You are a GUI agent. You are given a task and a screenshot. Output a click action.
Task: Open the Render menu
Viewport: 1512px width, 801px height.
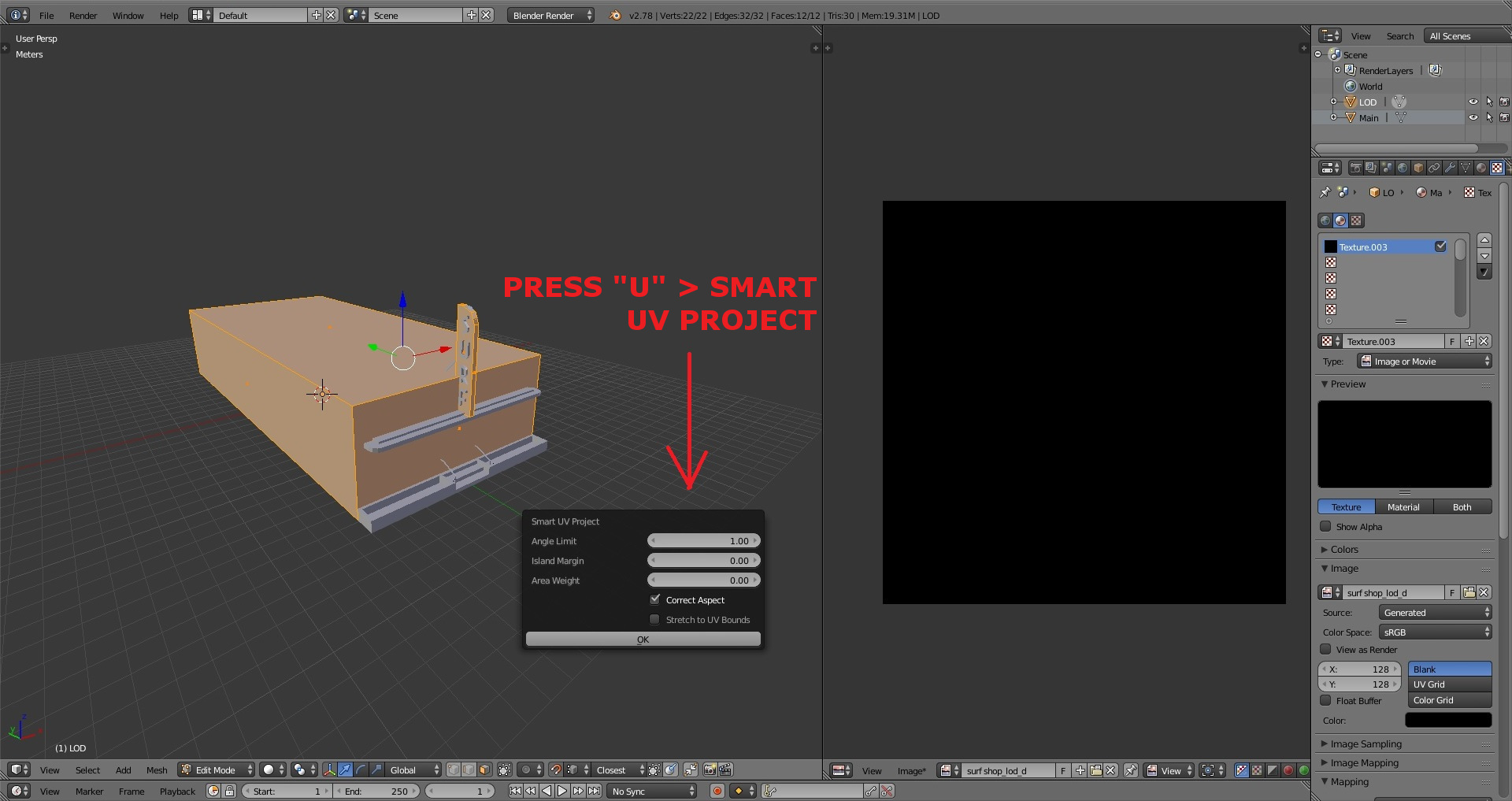pyautogui.click(x=83, y=15)
